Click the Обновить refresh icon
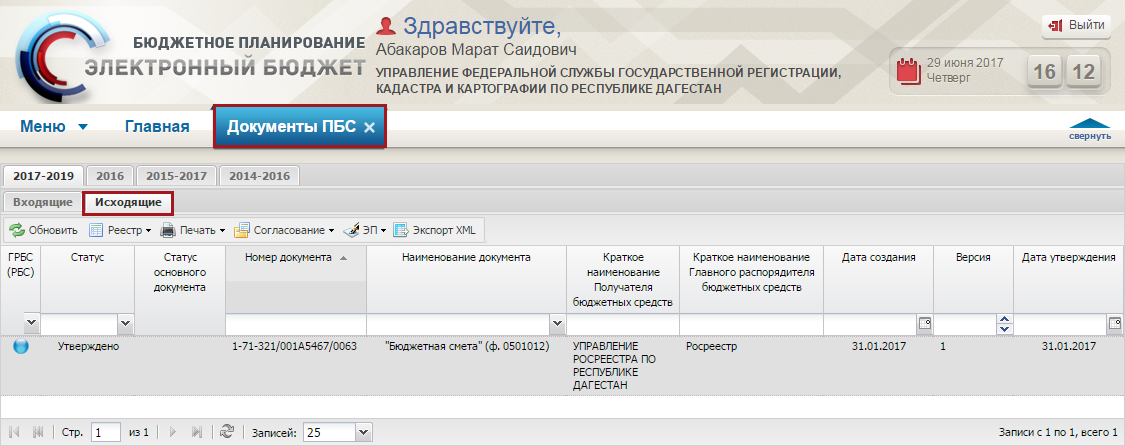Image resolution: width=1125 pixels, height=446 pixels. pyautogui.click(x=16, y=230)
